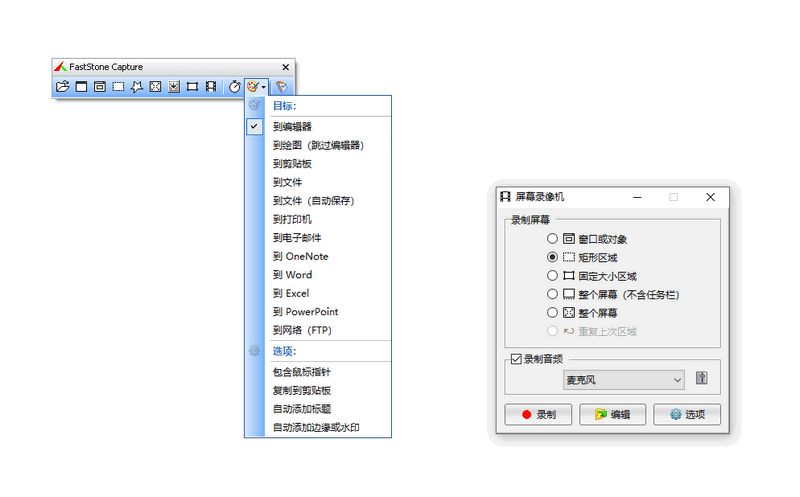
Task: Uncheck the 录制音频 checkbox
Action: (516, 358)
